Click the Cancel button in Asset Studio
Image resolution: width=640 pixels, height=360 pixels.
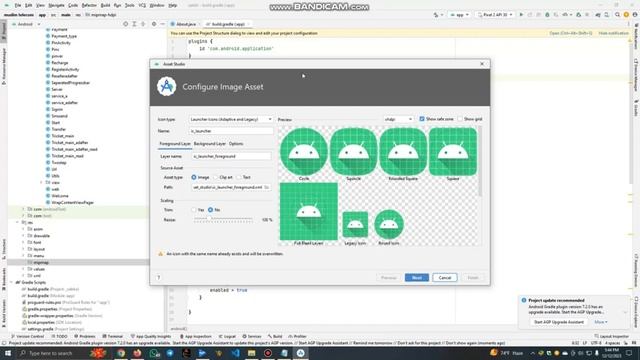pyautogui.click(x=444, y=278)
